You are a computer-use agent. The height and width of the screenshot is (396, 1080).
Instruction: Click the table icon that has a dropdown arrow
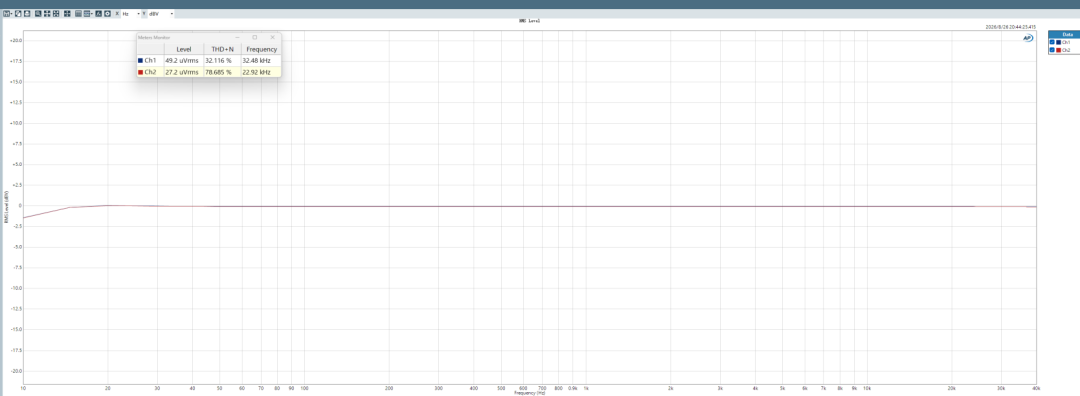(87, 14)
